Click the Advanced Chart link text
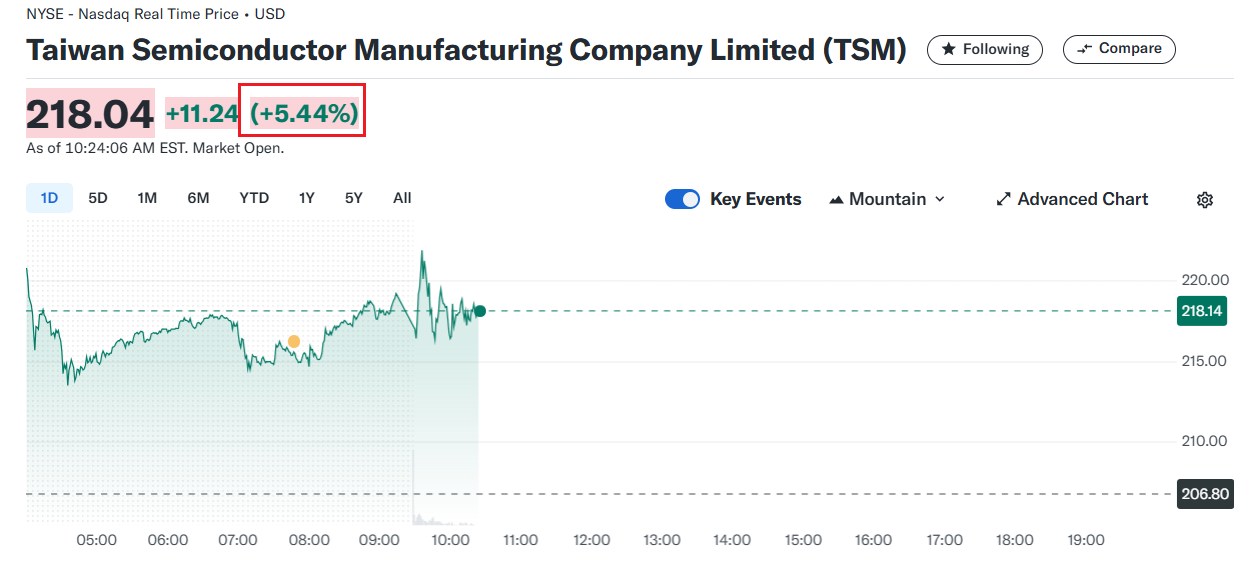1254x570 pixels. [1082, 200]
